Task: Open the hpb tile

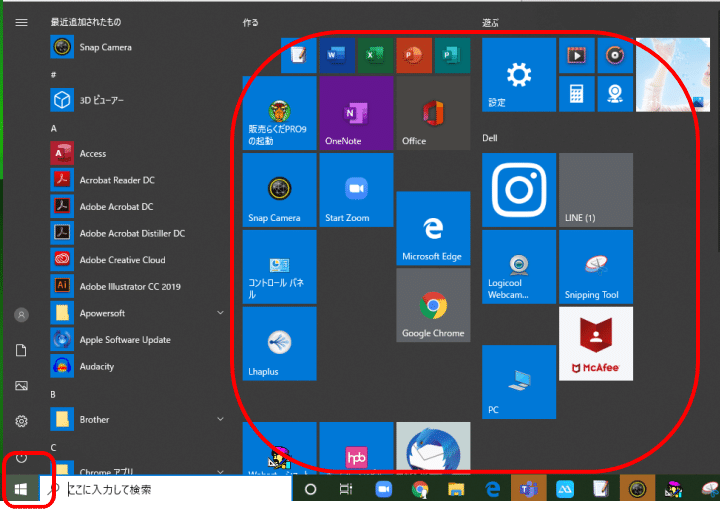Action: [356, 448]
